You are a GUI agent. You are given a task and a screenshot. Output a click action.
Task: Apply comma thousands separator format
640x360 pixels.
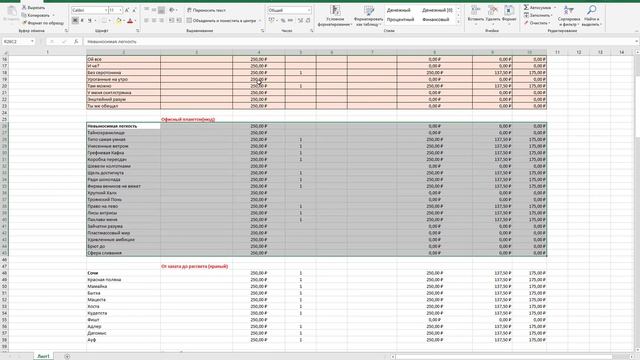click(290, 20)
